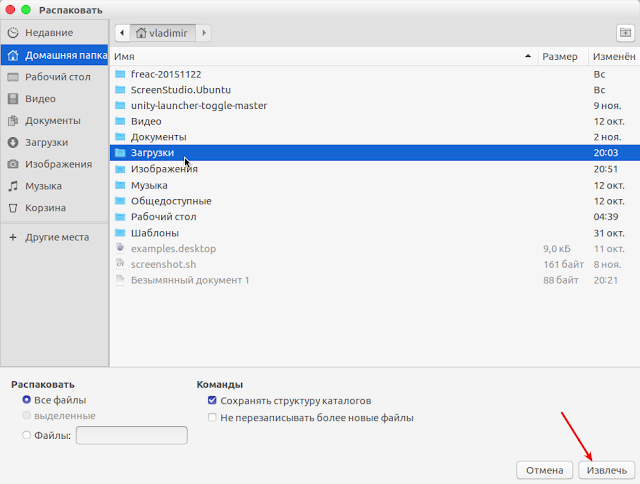Screen dimensions: 640x484
Task: Open Recent (Недавние) in the sidebar
Action: coord(54,33)
